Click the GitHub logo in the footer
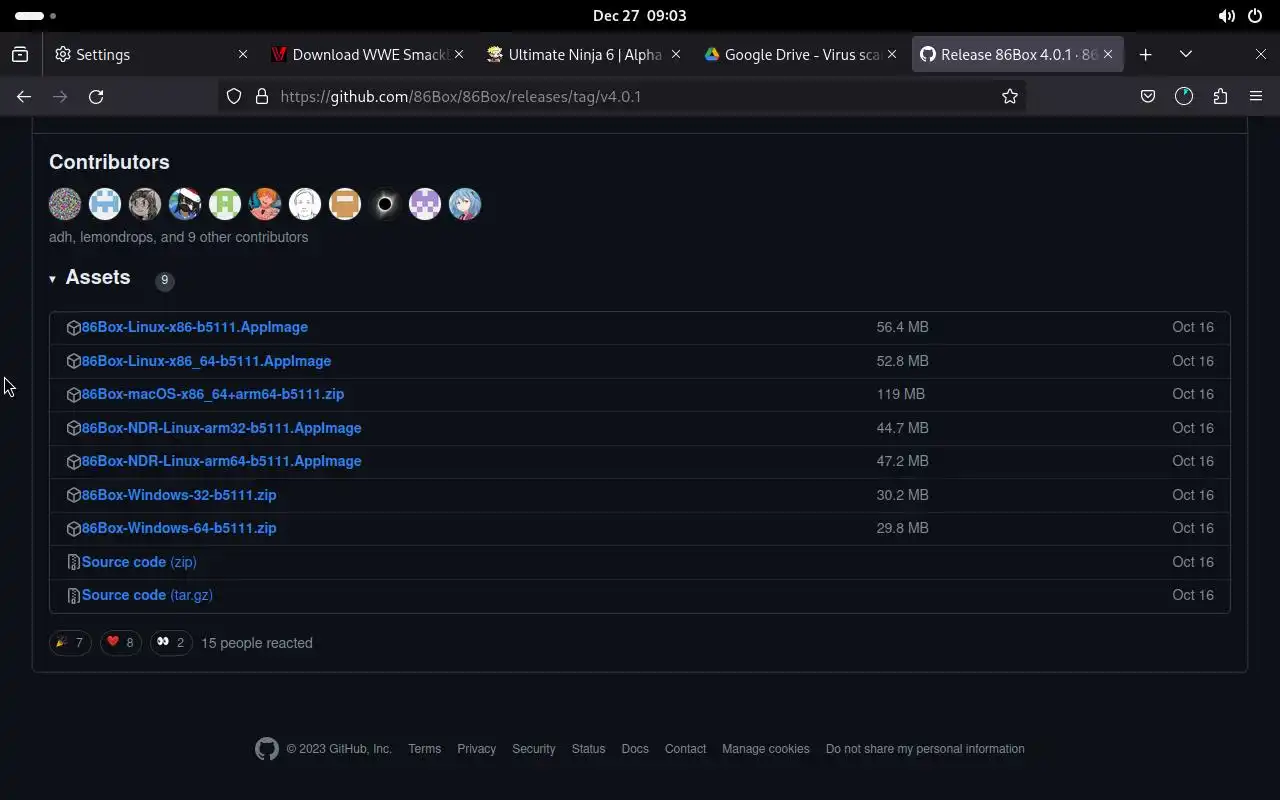Viewport: 1280px width, 800px height. (267, 749)
